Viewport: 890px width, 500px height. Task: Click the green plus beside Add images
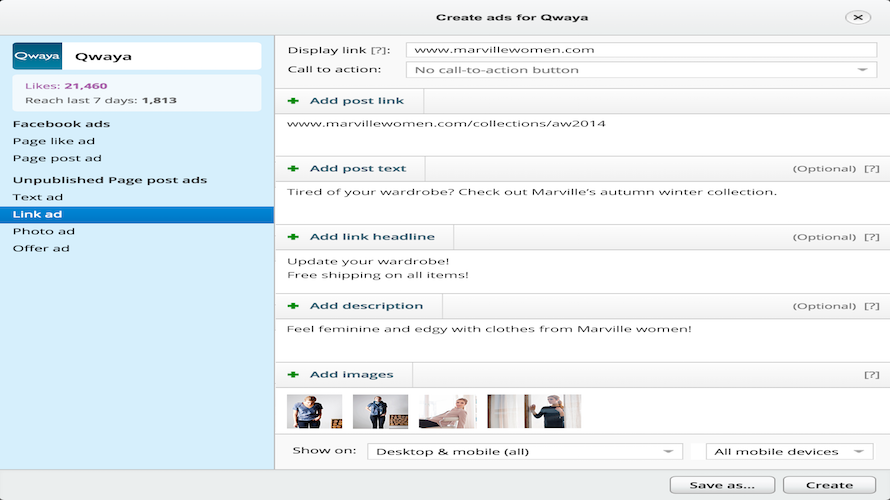pos(293,375)
